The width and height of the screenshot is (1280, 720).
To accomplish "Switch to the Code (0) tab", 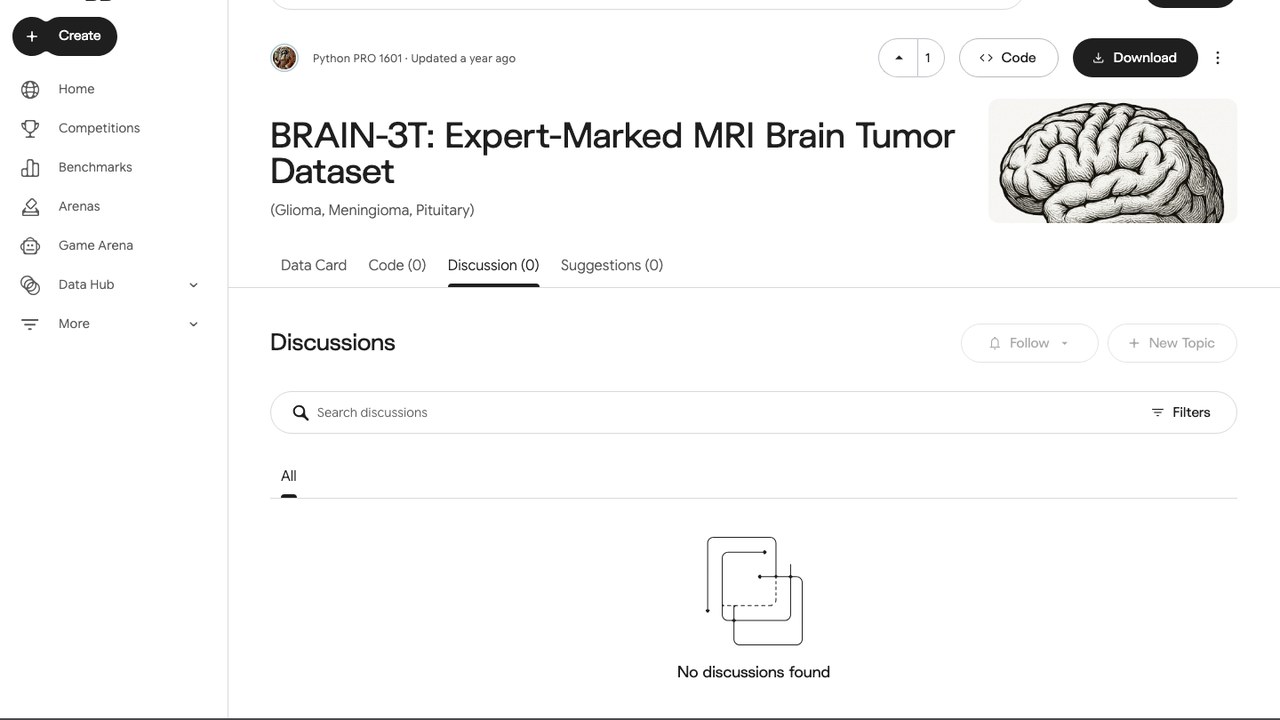I will pos(397,265).
